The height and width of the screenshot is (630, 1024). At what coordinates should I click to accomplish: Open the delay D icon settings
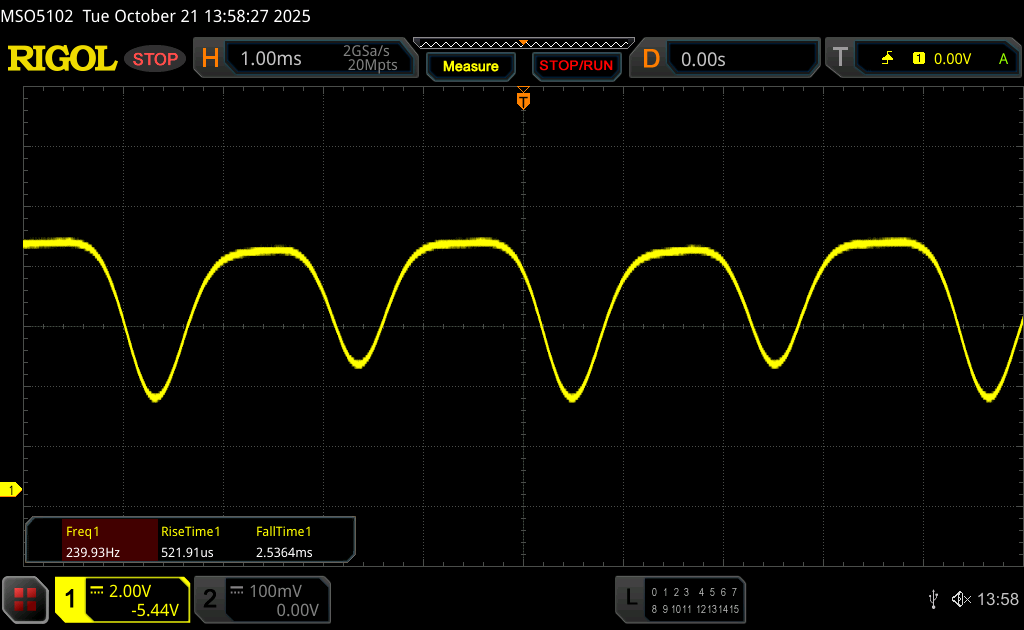tap(651, 59)
